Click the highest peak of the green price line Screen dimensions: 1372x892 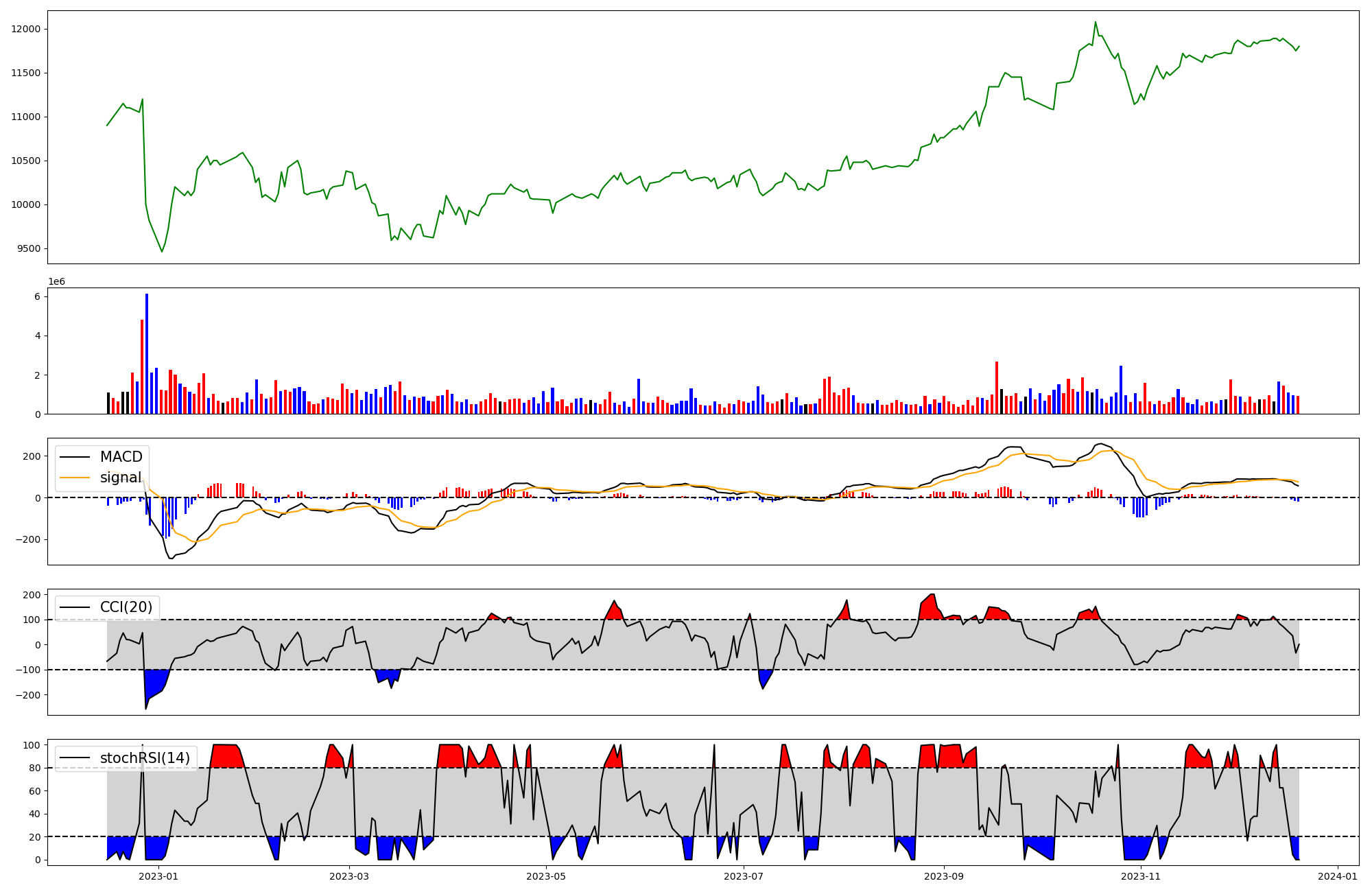click(x=1095, y=22)
